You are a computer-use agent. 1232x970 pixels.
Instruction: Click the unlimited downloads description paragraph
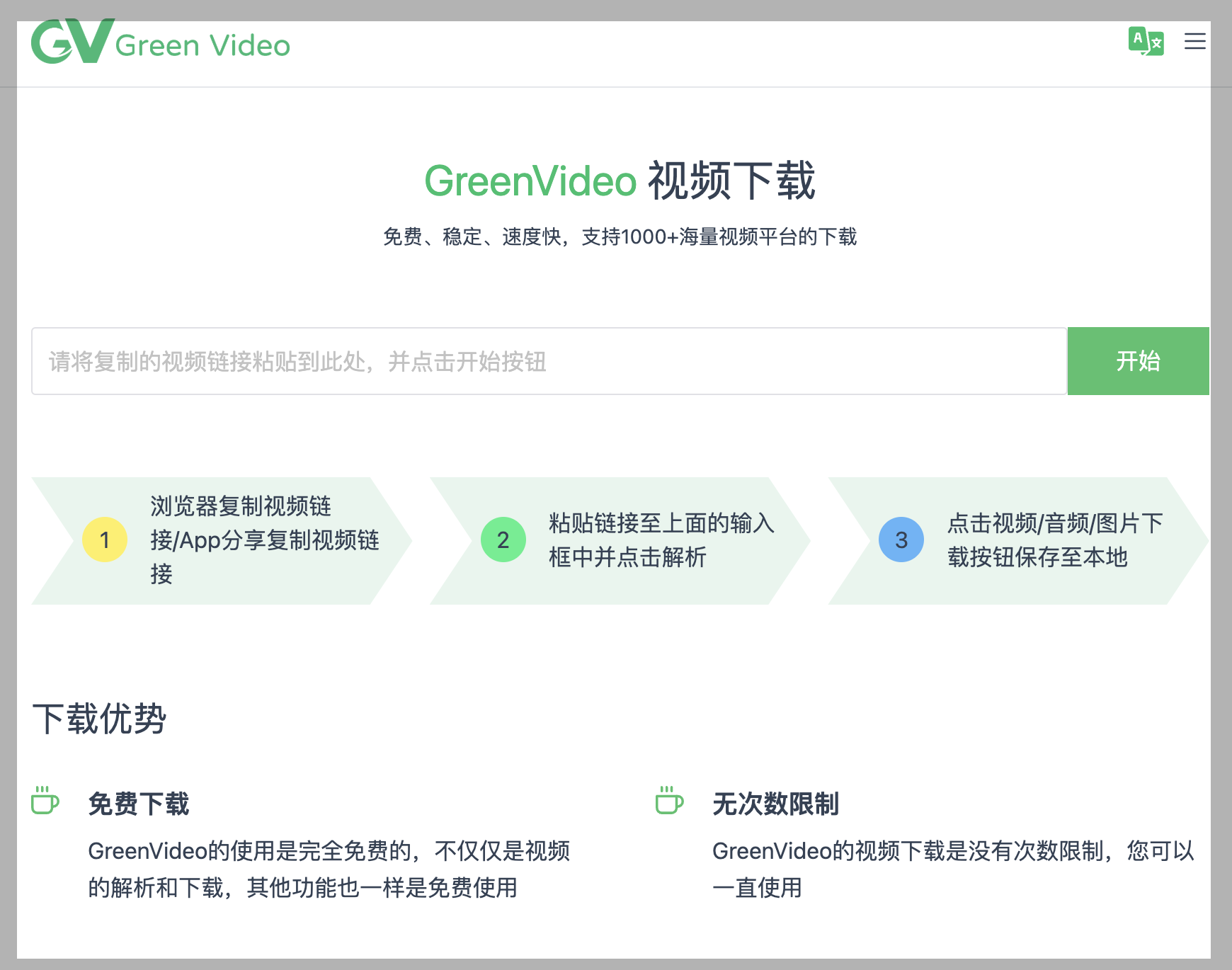pyautogui.click(x=952, y=869)
